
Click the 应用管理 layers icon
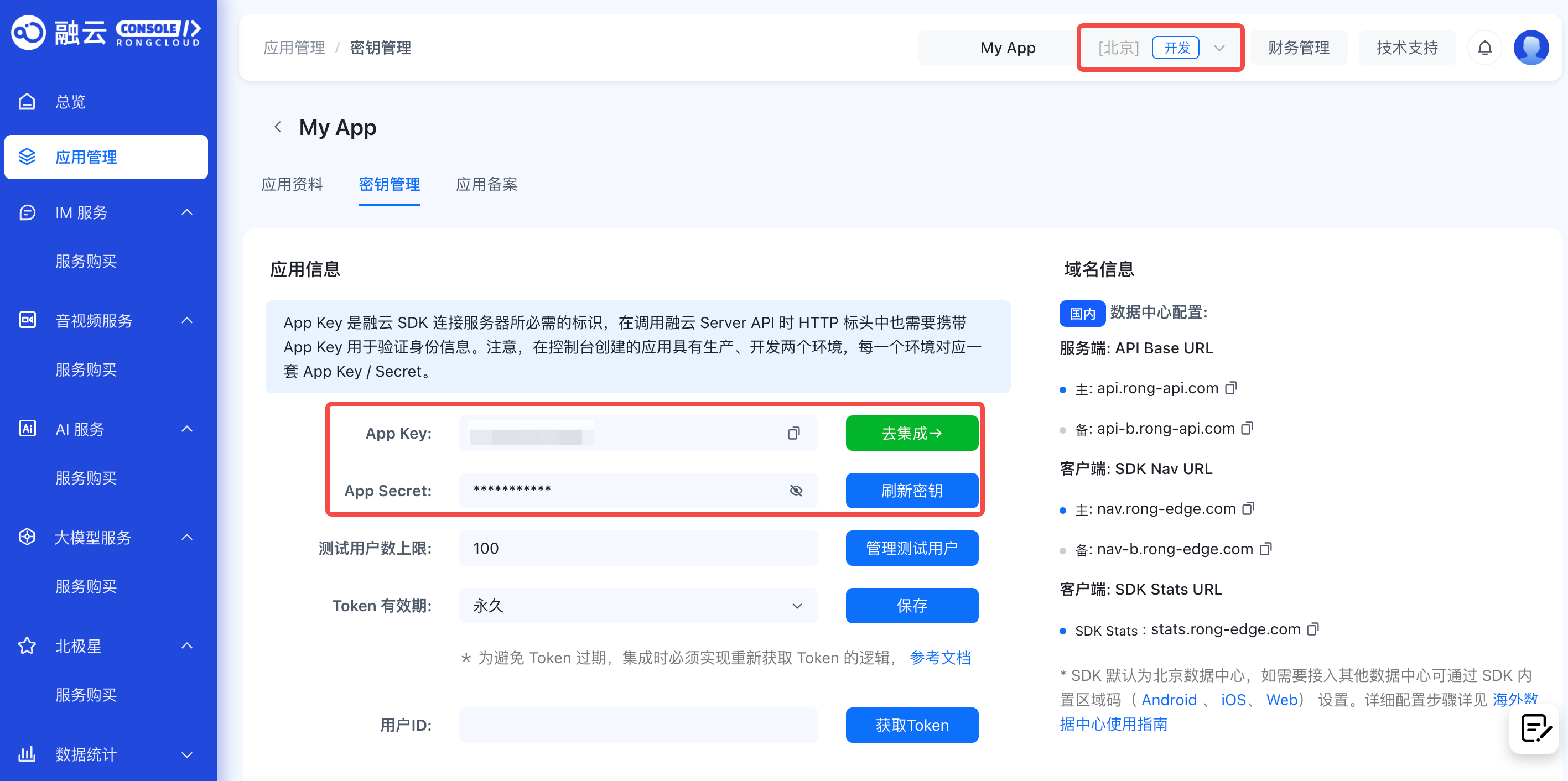tap(27, 157)
